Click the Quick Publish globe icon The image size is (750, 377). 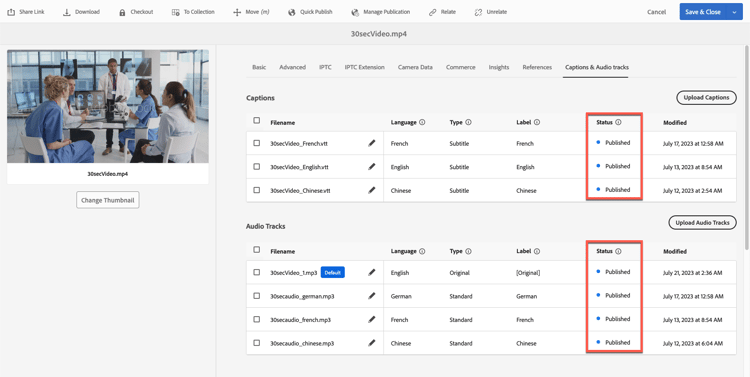(292, 12)
